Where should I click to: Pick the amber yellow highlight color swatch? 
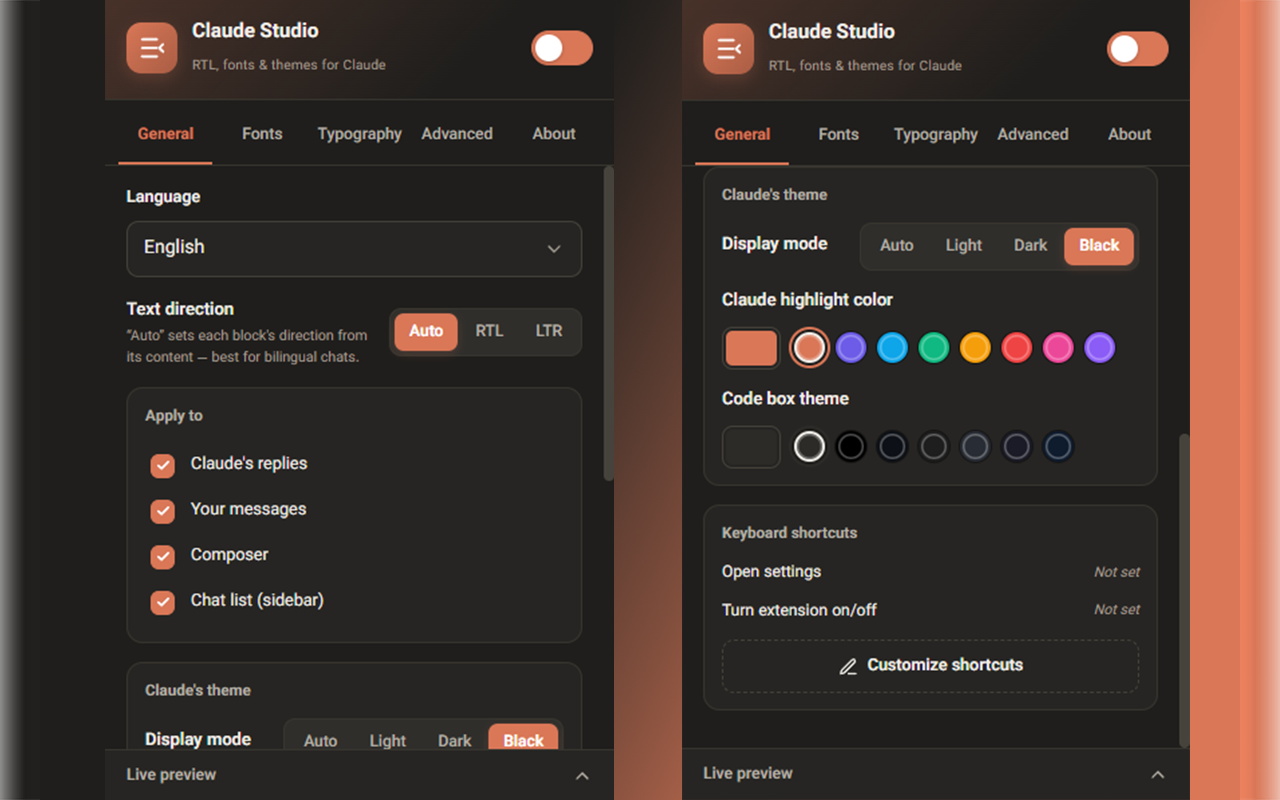[975, 348]
